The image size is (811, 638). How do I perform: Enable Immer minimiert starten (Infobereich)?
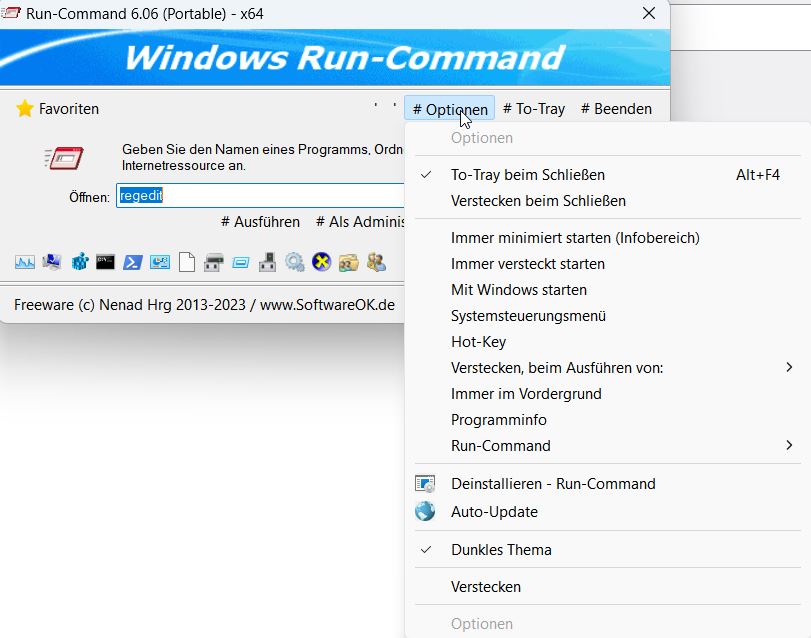[607, 238]
